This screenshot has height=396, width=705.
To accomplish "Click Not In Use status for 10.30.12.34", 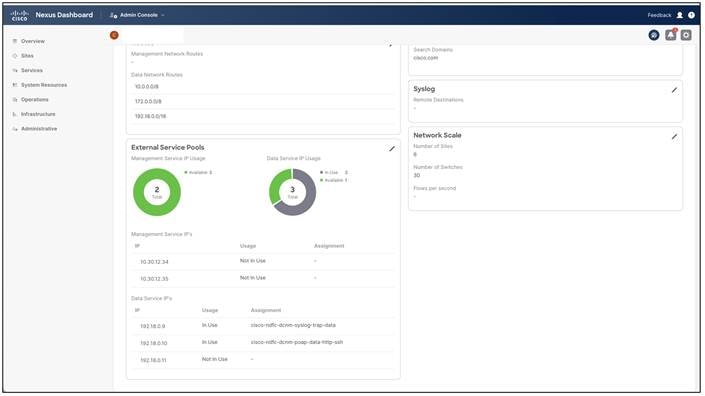I will (253, 261).
